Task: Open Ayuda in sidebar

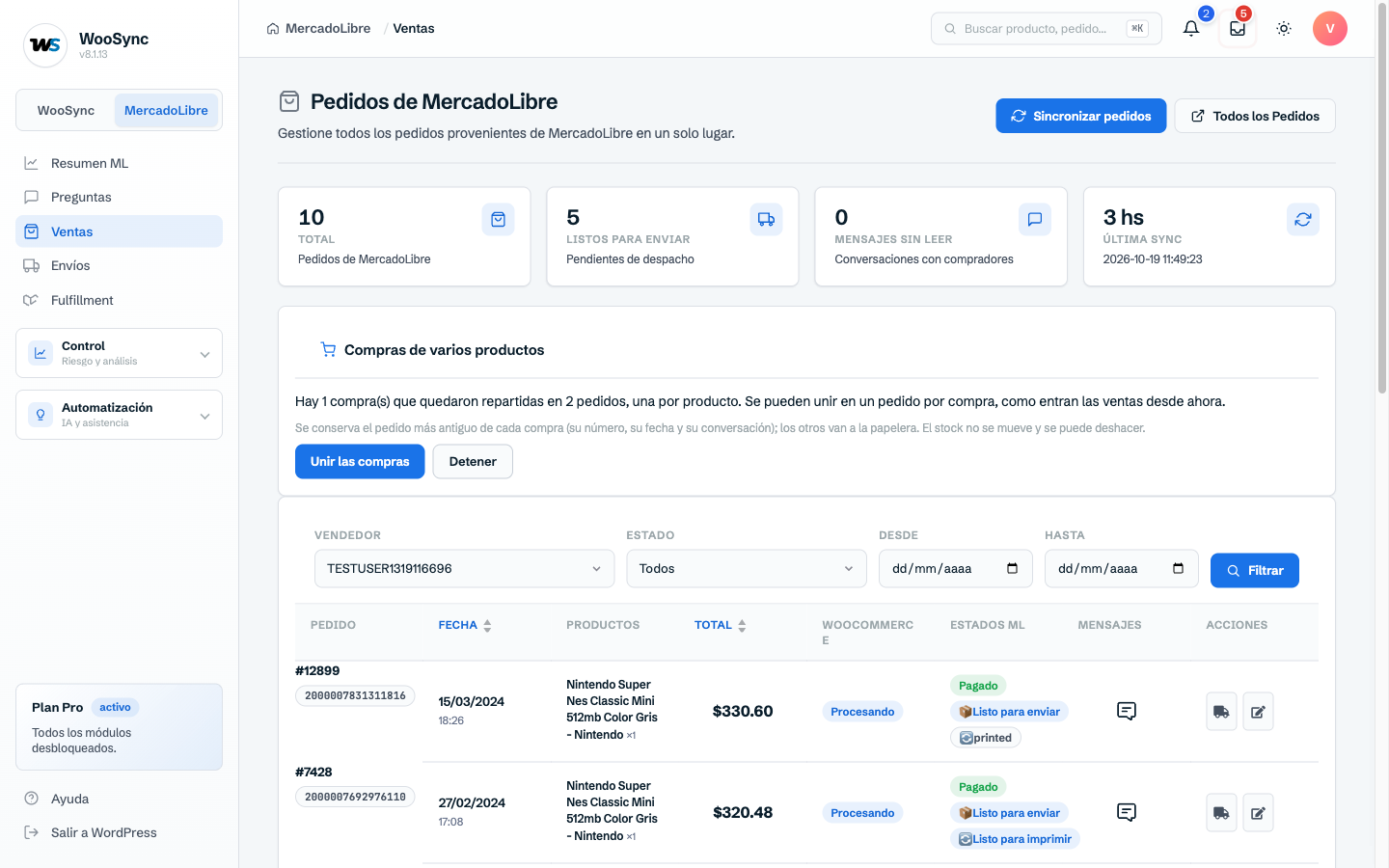Action: [x=119, y=799]
